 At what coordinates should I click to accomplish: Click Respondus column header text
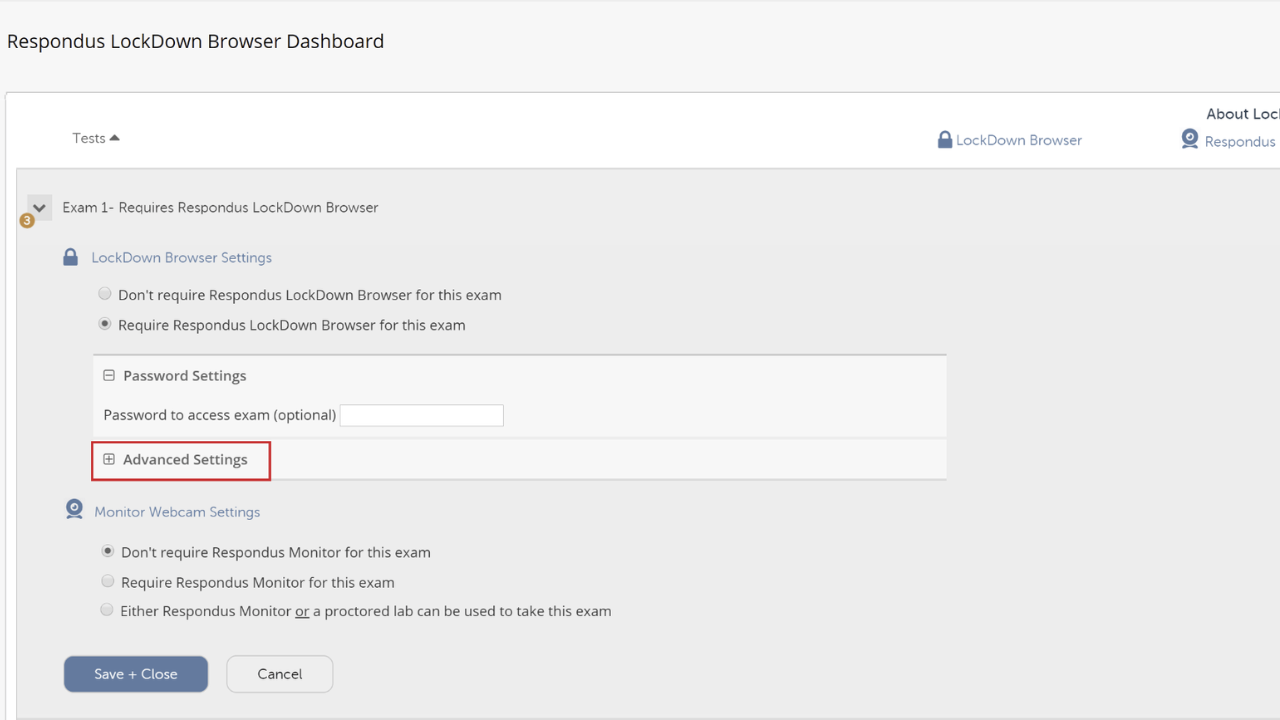tap(1242, 141)
